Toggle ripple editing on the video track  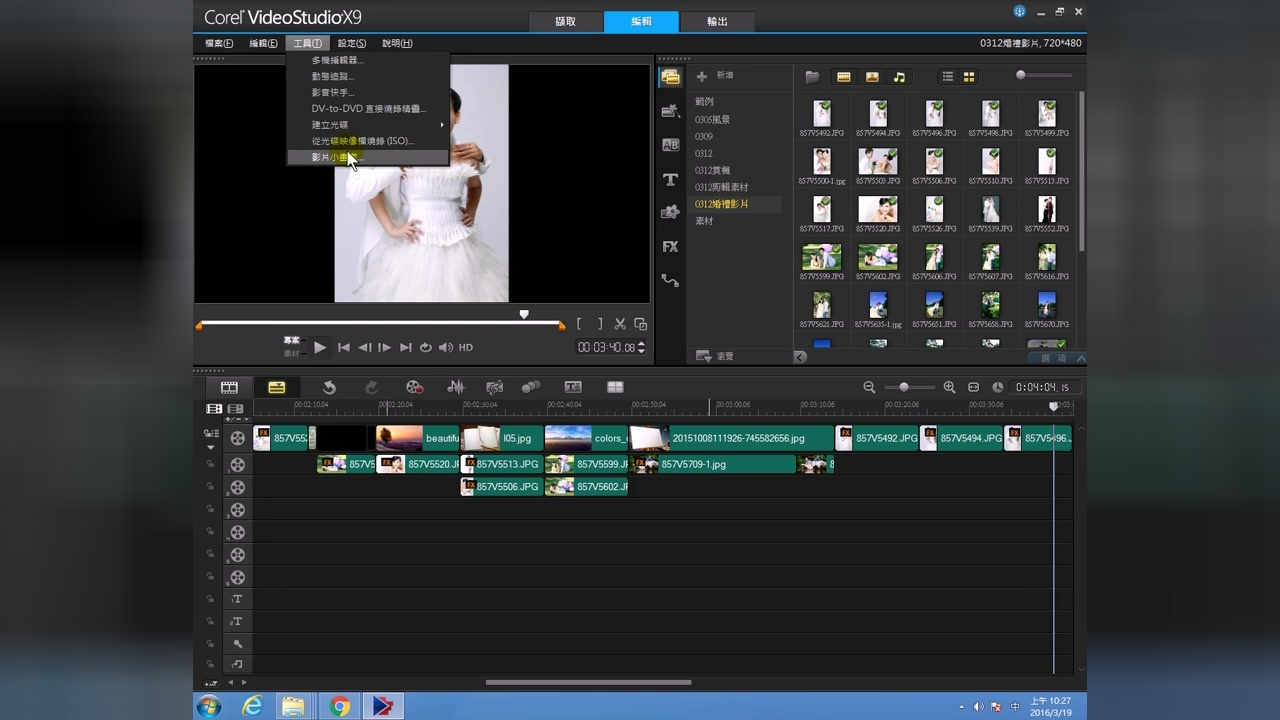(210, 434)
